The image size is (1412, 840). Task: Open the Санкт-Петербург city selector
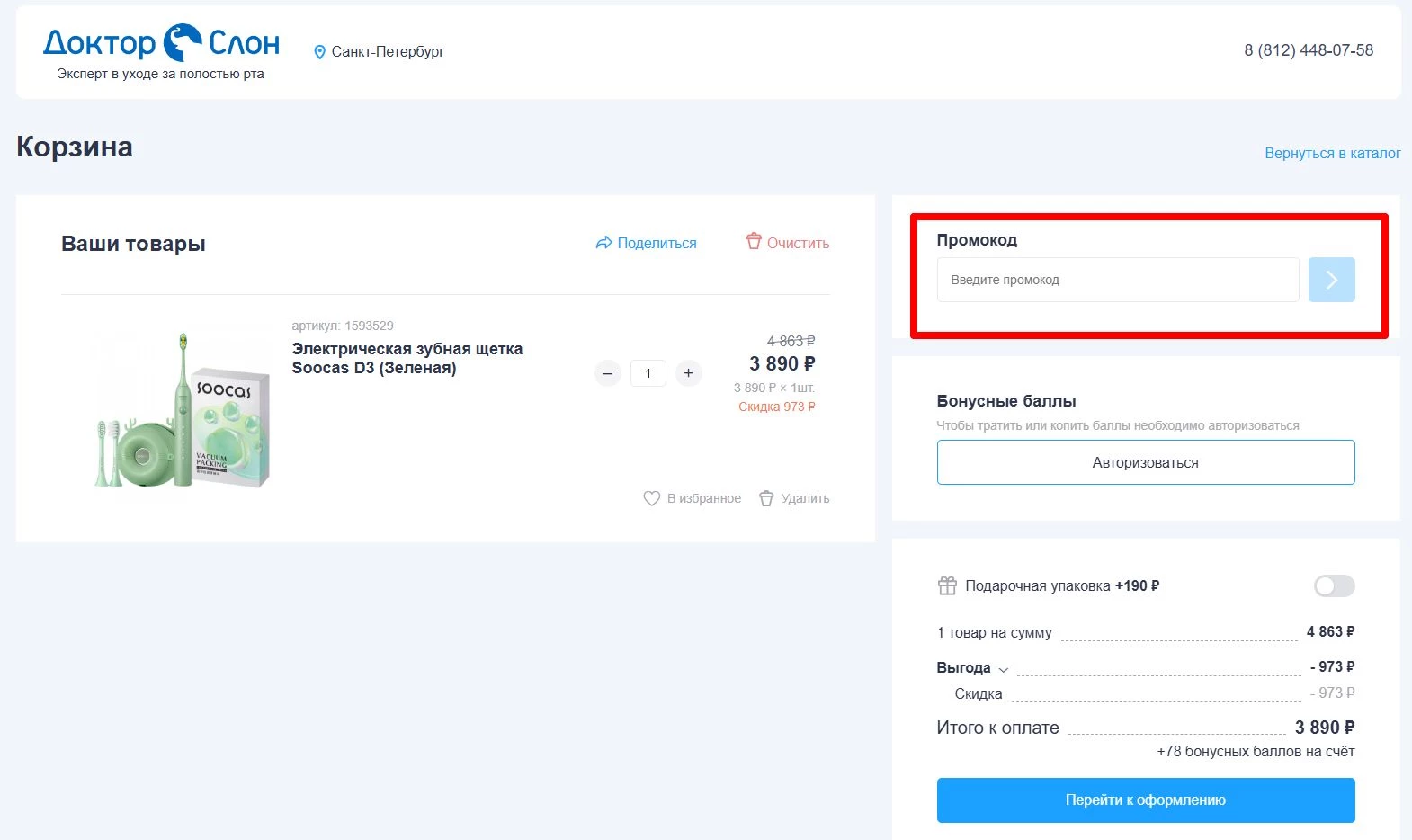click(388, 52)
